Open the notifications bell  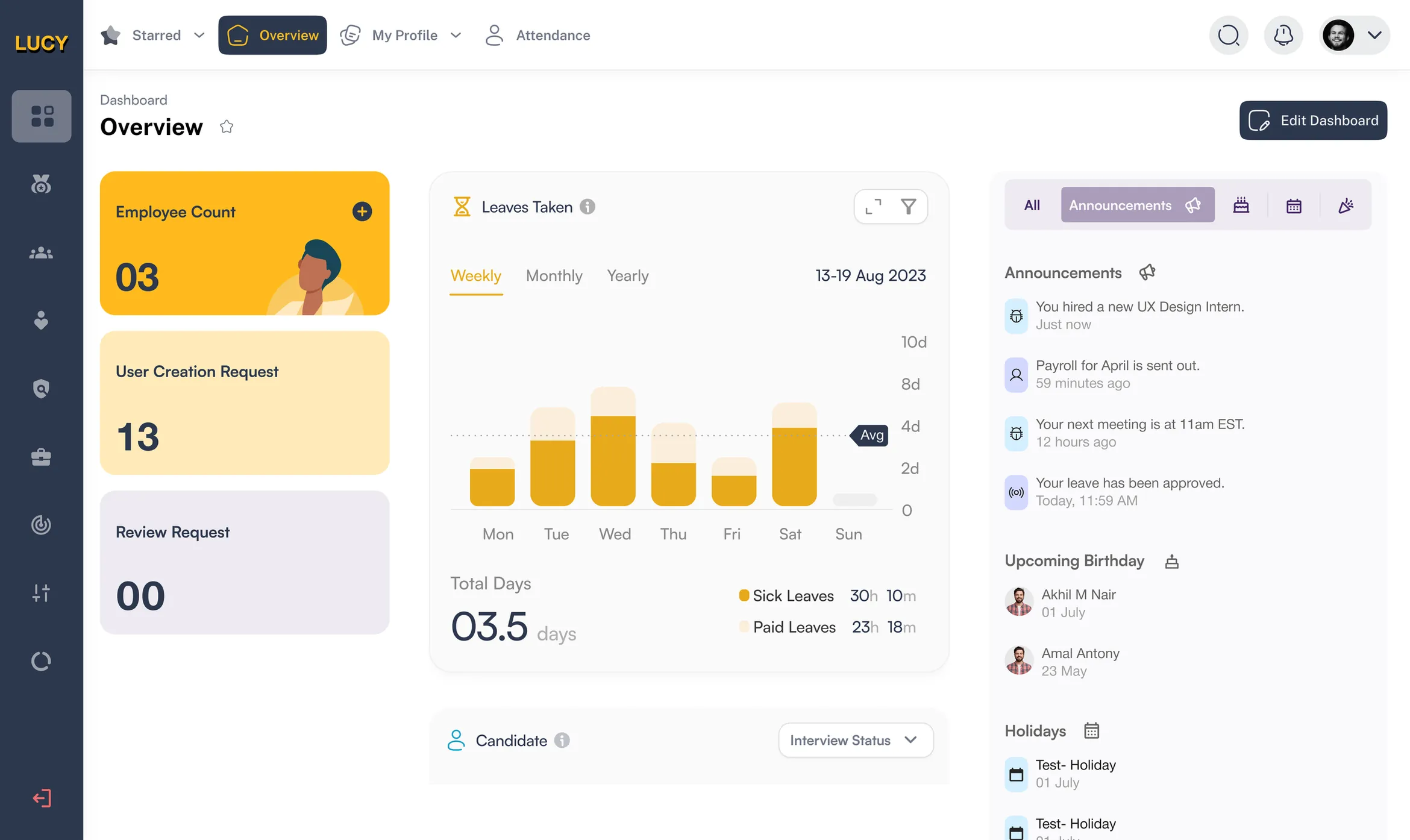(x=1283, y=35)
